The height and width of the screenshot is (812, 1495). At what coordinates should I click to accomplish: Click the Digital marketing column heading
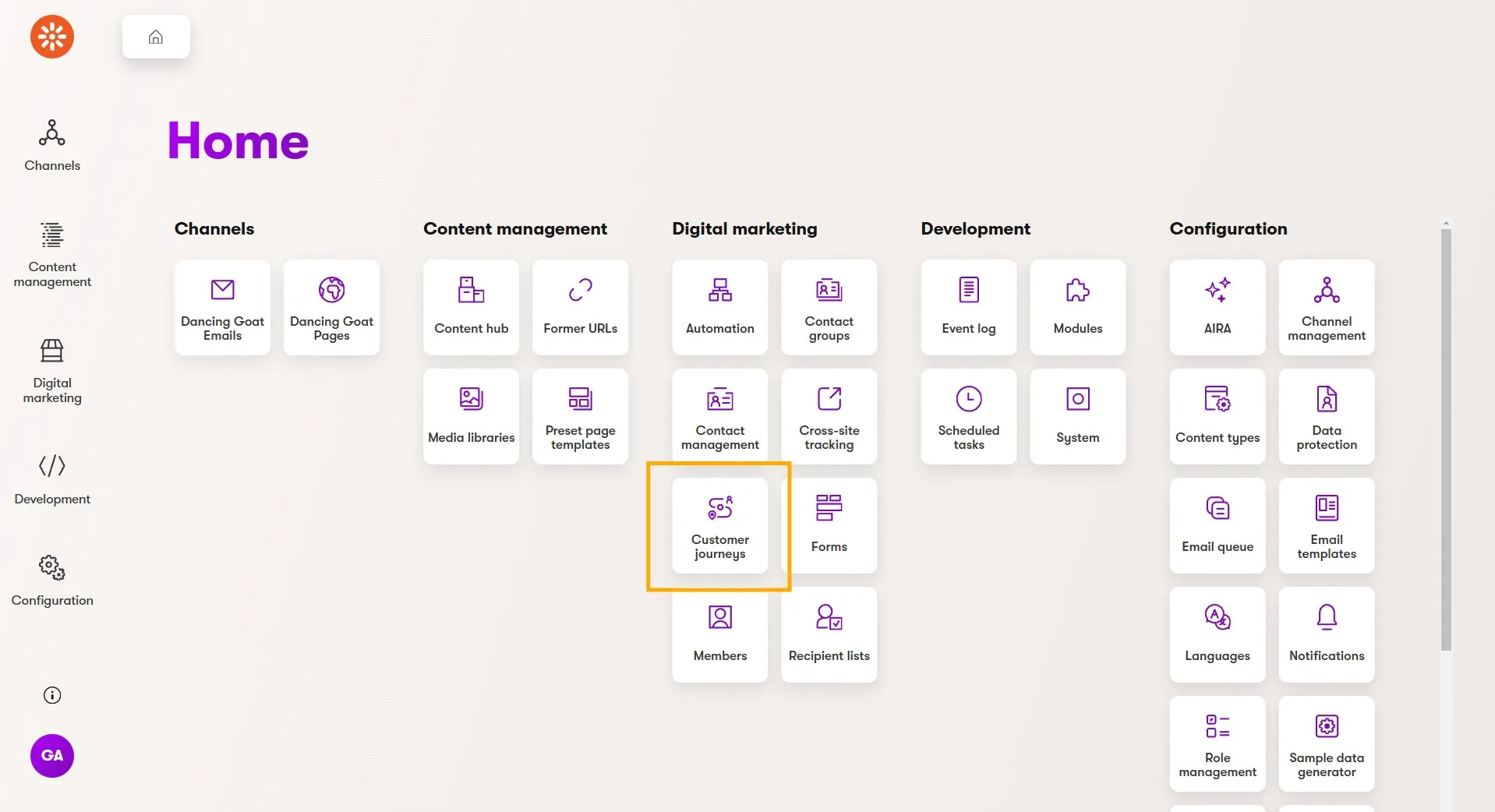(744, 228)
